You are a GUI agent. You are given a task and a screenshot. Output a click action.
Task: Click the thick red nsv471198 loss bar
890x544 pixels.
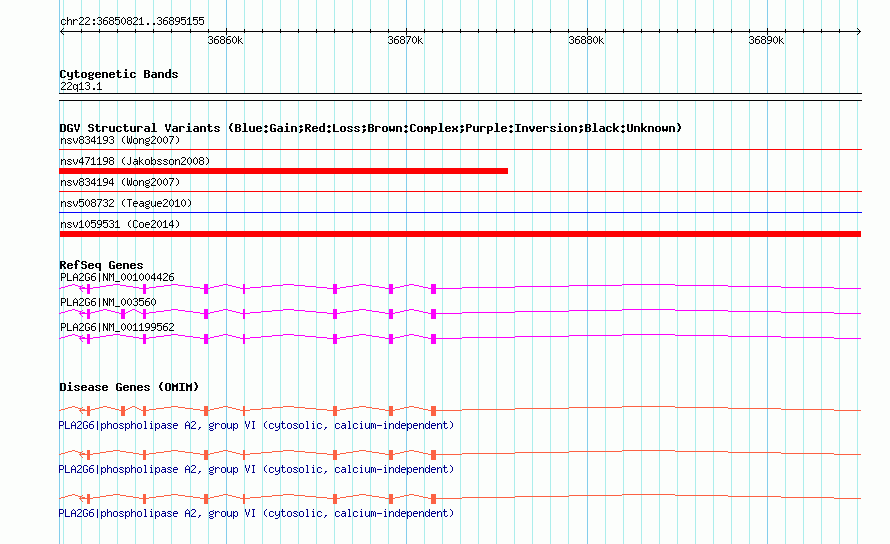[x=283, y=171]
